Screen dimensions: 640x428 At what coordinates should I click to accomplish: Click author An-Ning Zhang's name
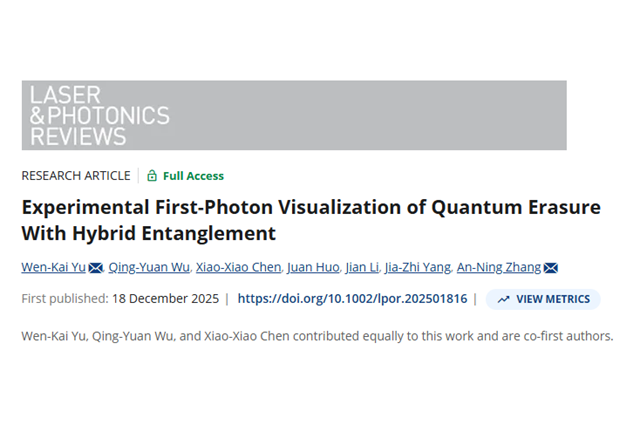498,267
